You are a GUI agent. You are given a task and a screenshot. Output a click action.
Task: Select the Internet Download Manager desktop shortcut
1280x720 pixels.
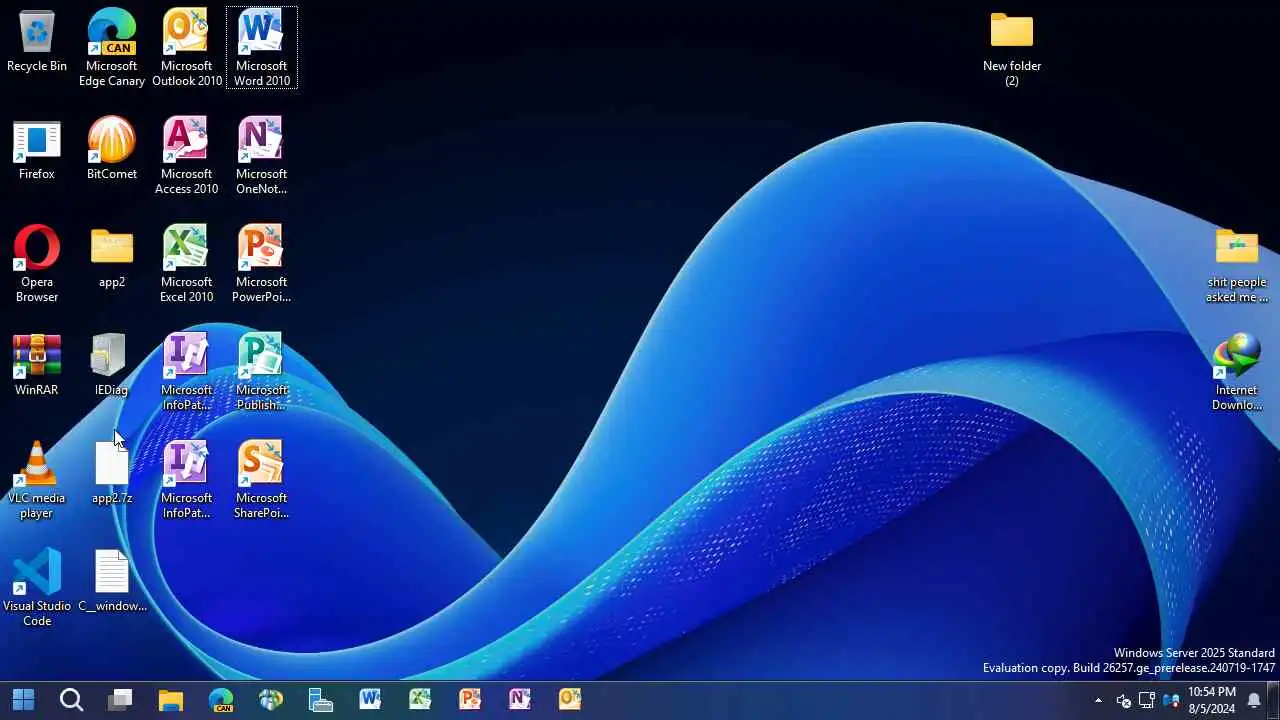1237,371
